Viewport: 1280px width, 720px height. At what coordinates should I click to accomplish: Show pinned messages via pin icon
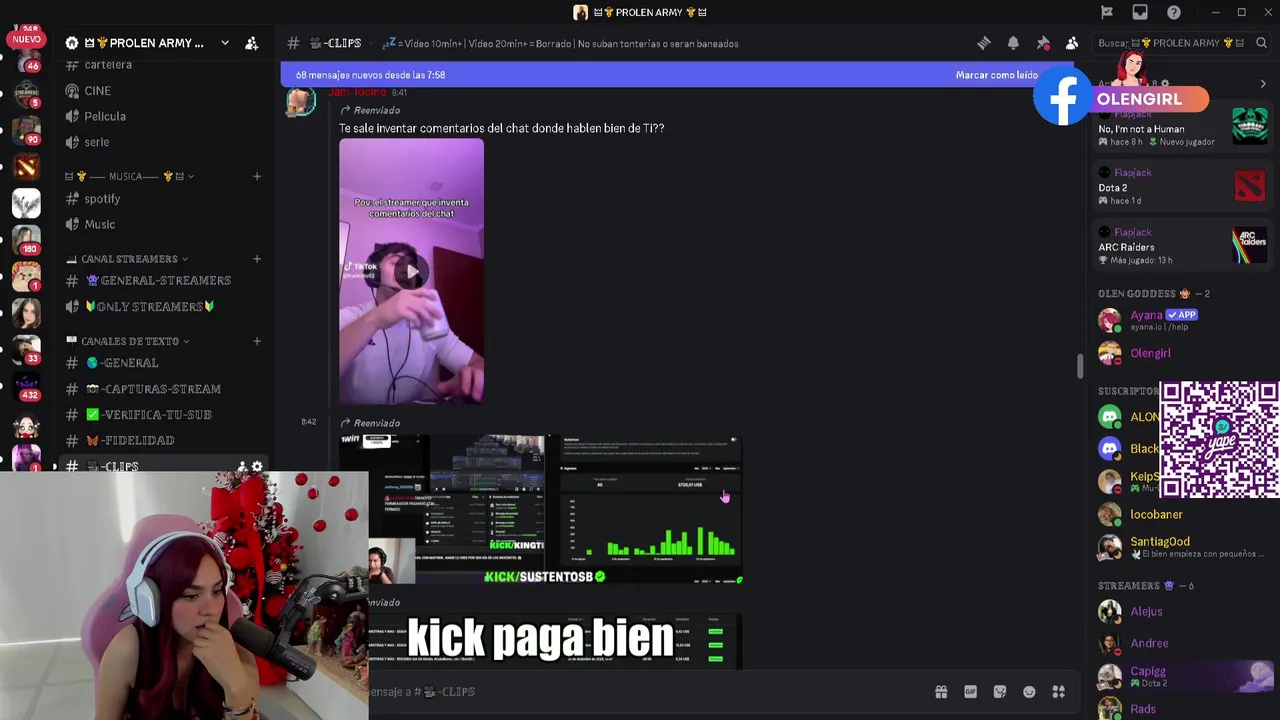coord(1043,43)
